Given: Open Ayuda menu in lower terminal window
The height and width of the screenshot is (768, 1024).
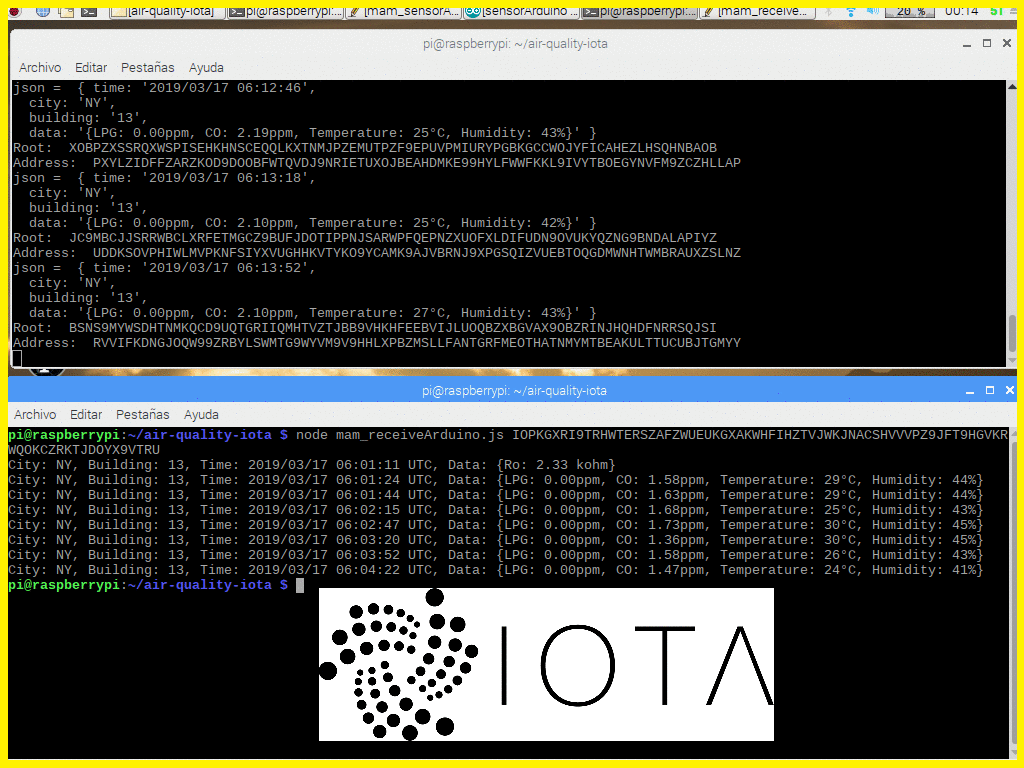Looking at the screenshot, I should 201,414.
